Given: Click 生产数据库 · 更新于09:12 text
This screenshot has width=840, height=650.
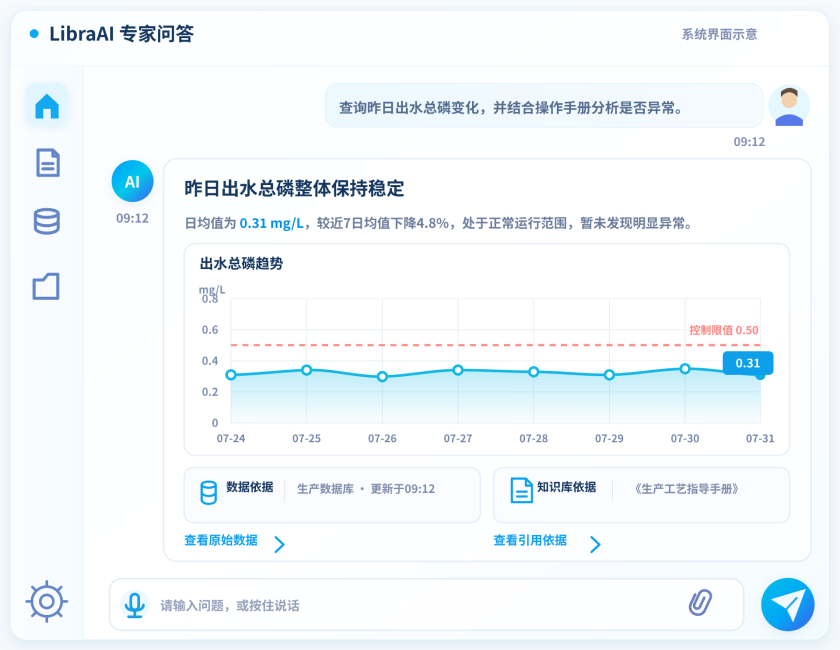Looking at the screenshot, I should click(366, 489).
